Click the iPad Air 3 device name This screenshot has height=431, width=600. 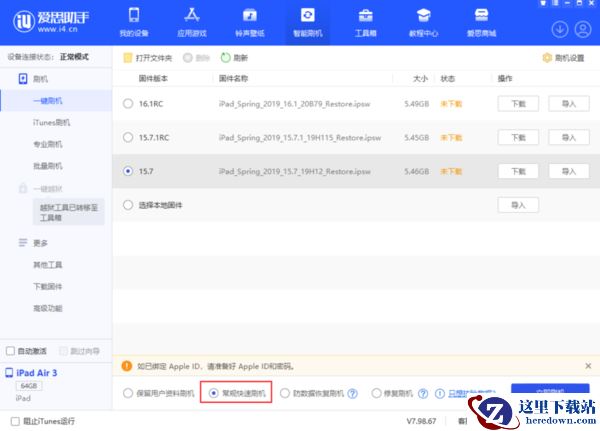(x=37, y=373)
